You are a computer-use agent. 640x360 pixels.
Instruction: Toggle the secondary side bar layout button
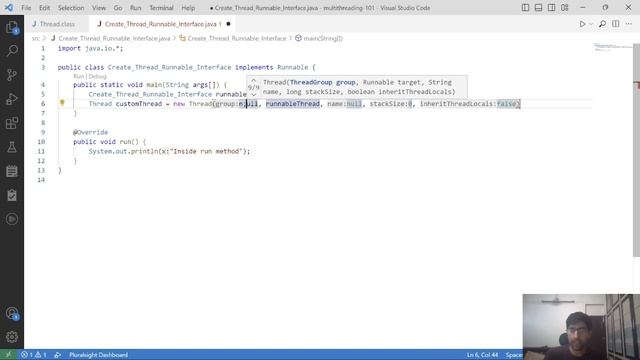coord(551,8)
